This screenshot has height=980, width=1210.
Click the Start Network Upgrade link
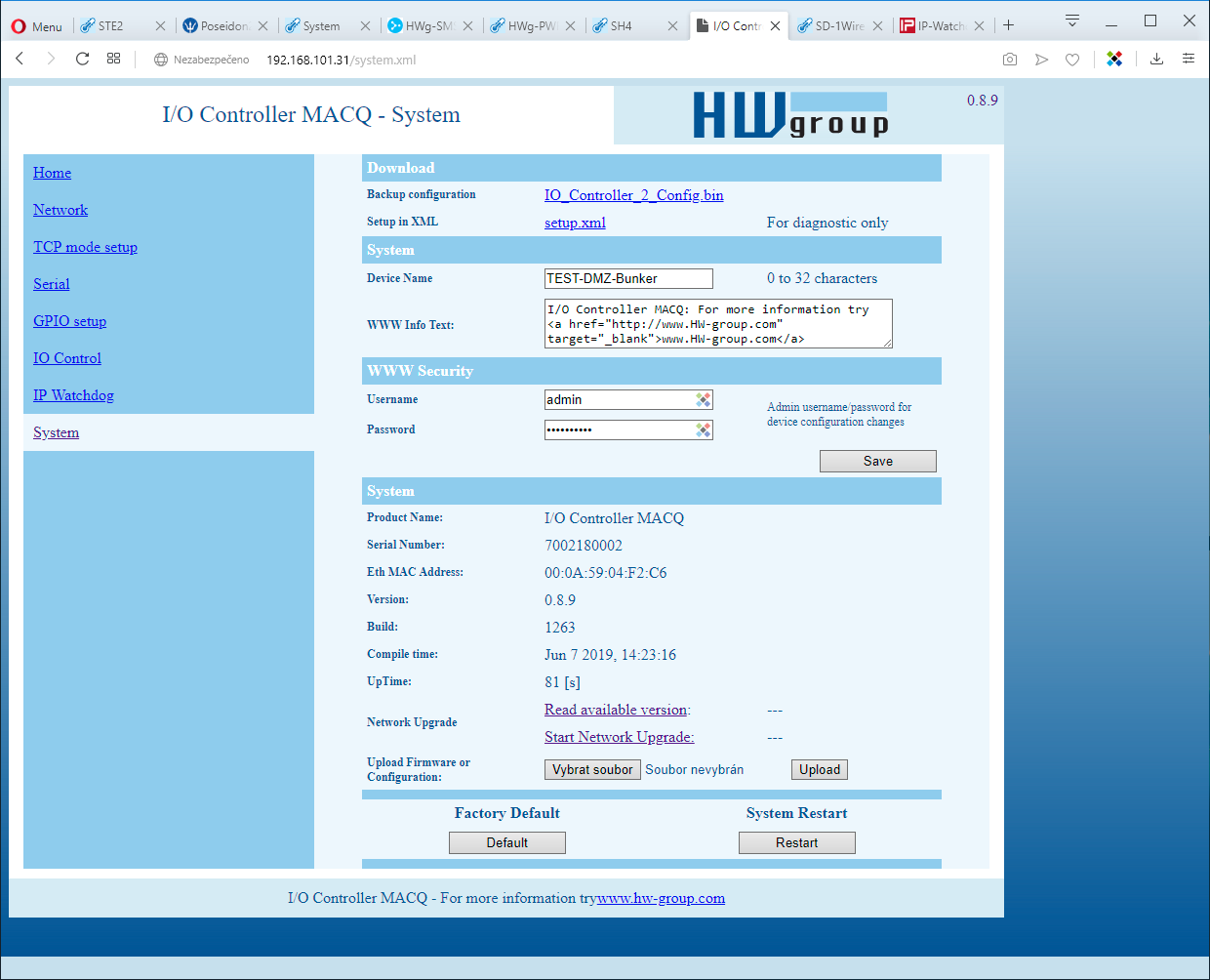[619, 737]
